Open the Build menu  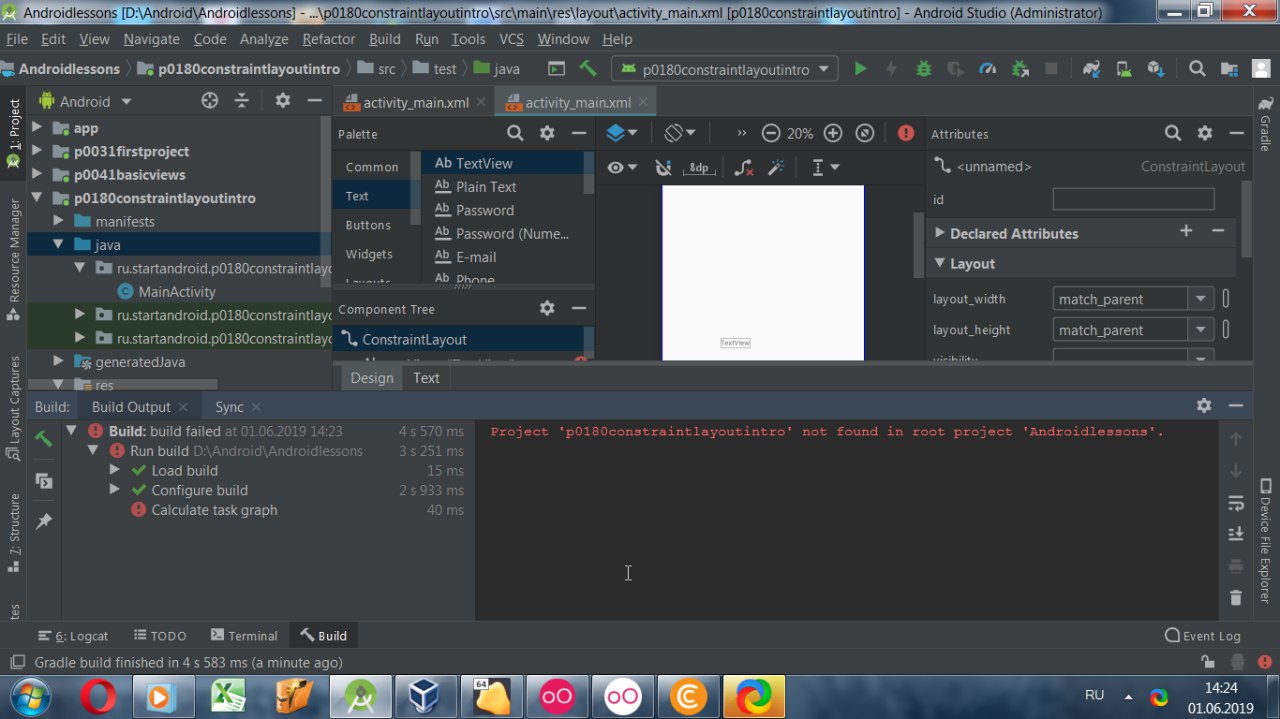[x=384, y=39]
